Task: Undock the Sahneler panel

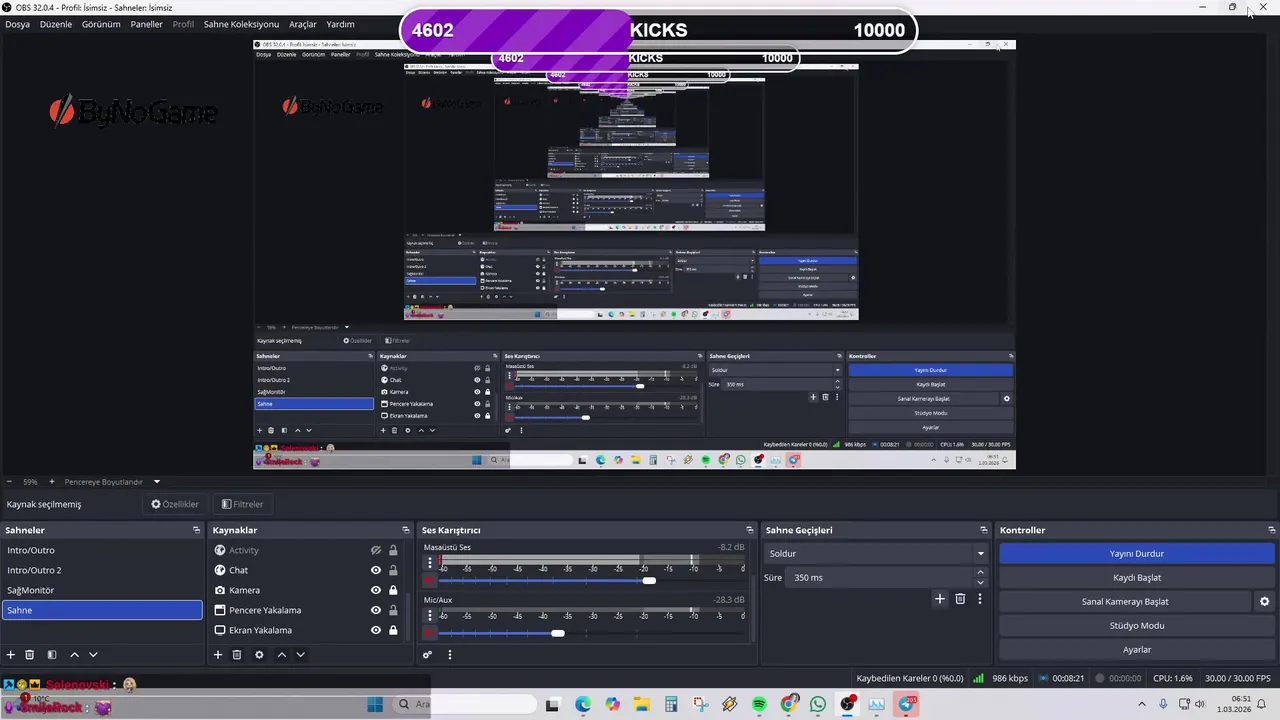Action: point(196,530)
